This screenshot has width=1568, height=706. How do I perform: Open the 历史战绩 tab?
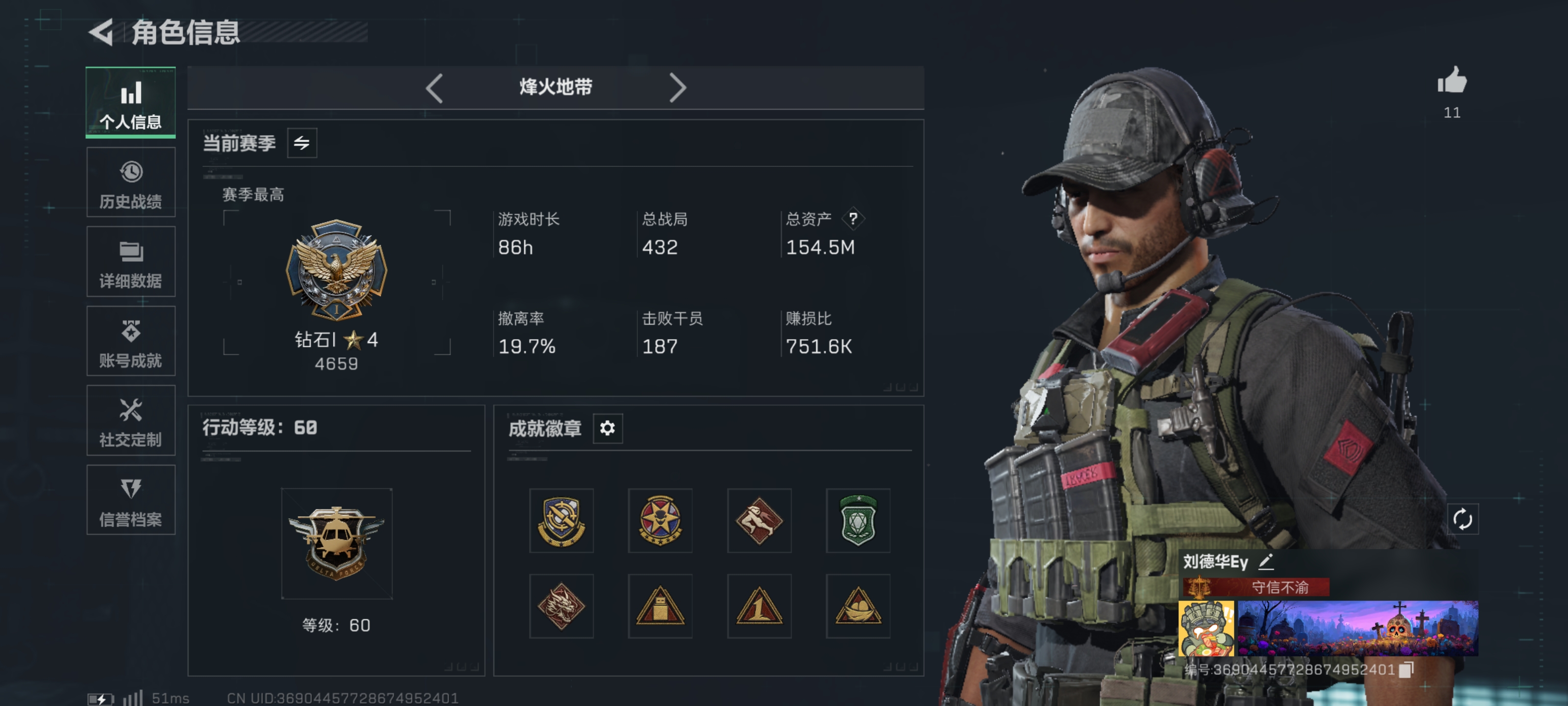131,182
